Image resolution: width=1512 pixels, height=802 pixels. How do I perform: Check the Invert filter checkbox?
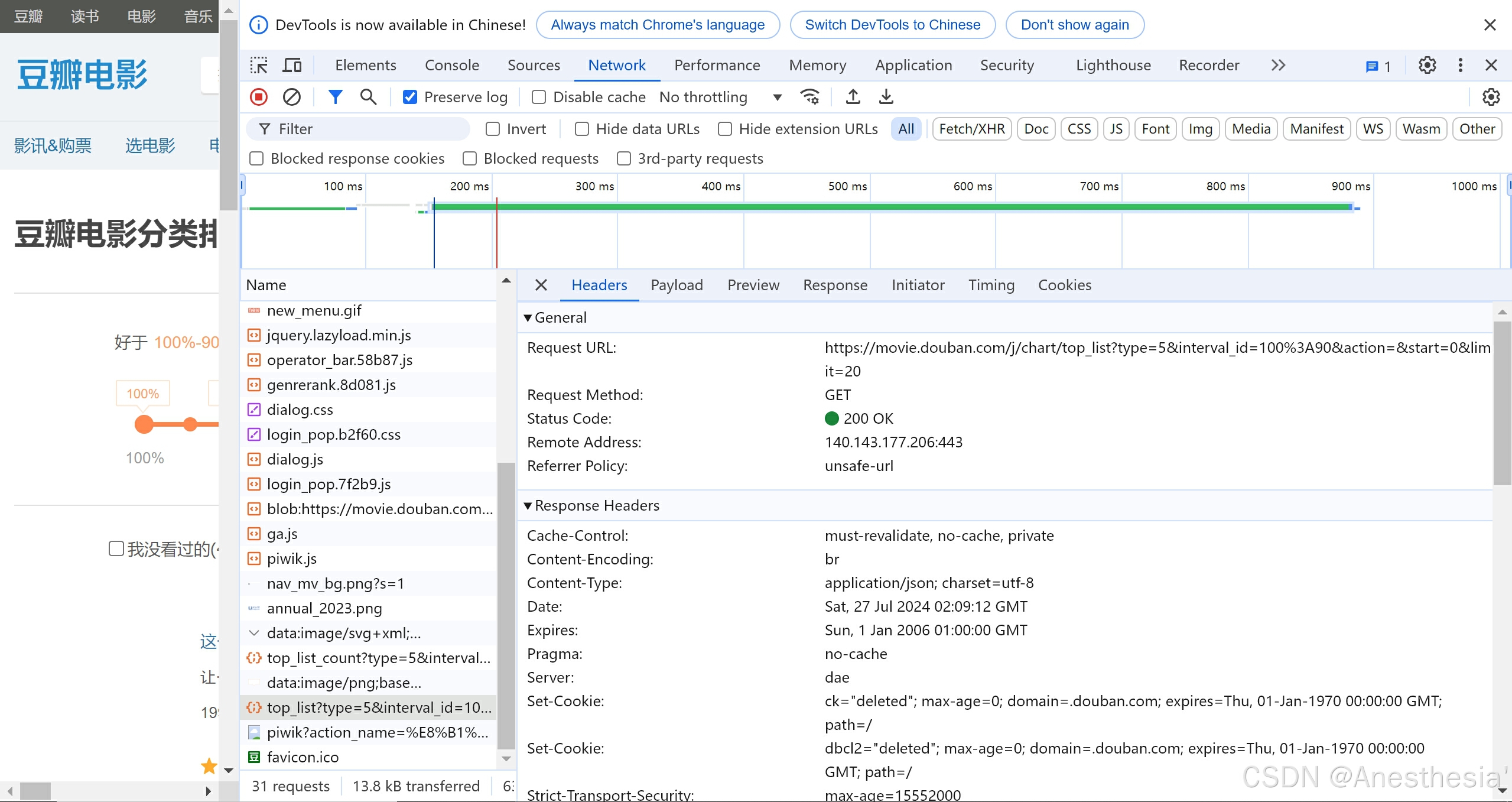(x=493, y=129)
